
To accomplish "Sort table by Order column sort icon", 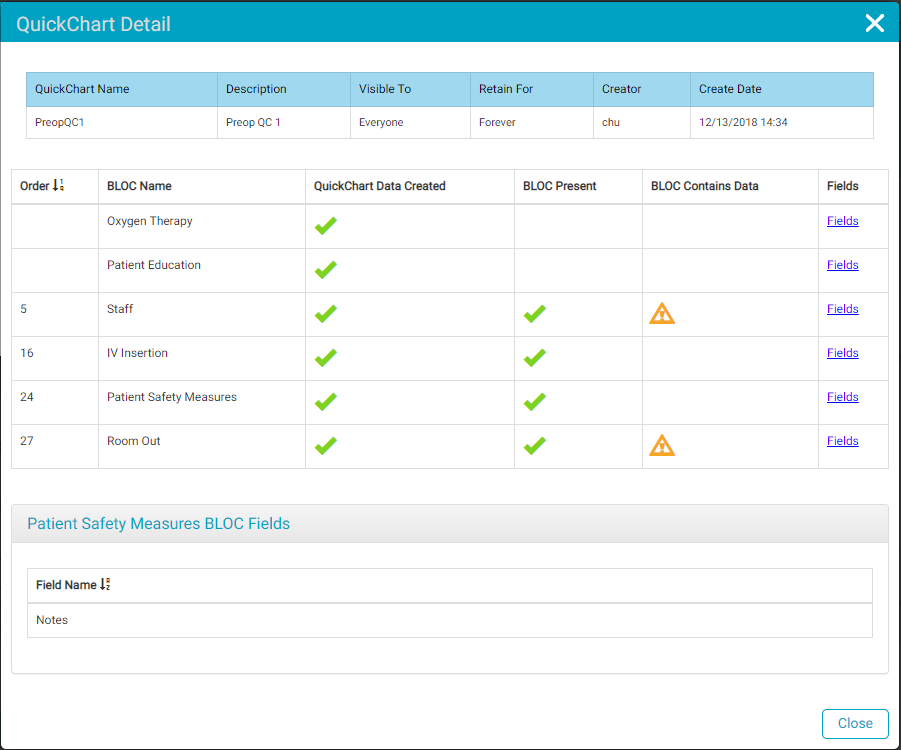I will 58,186.
